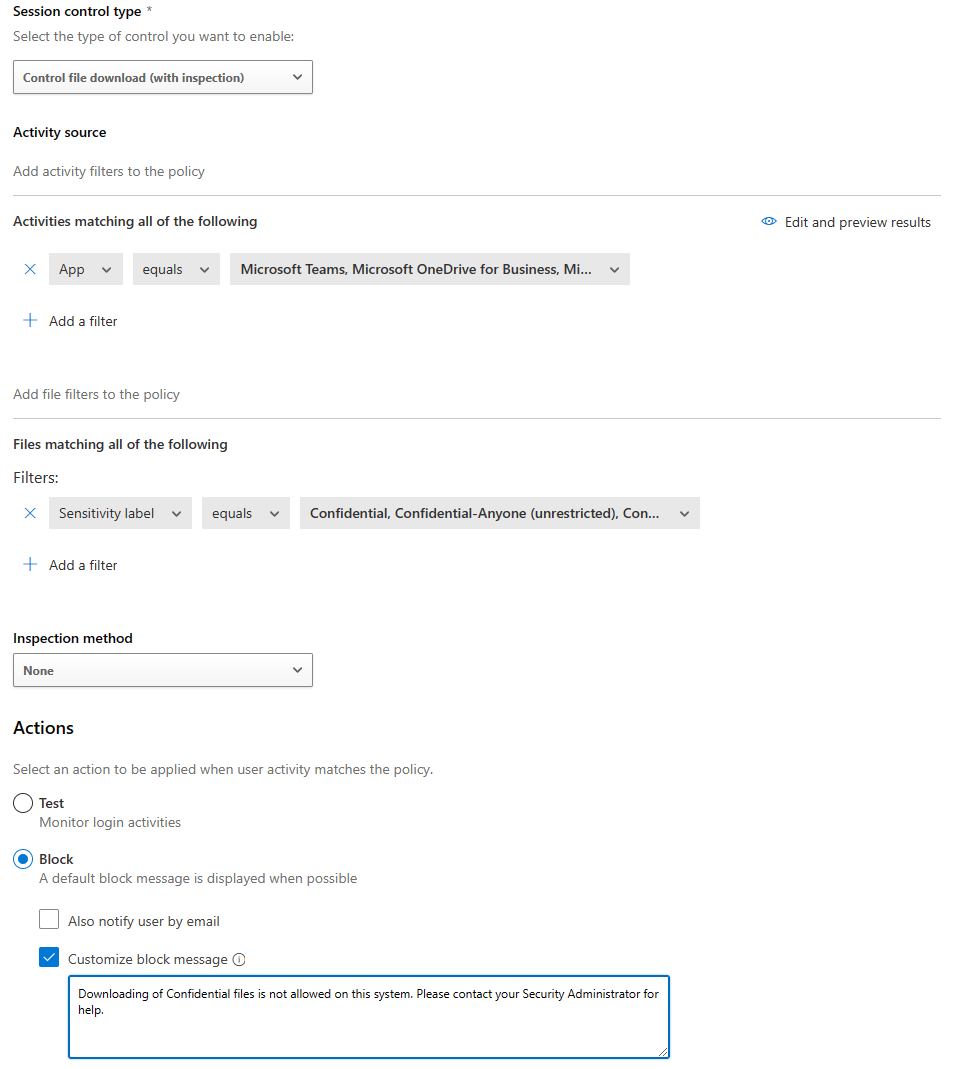Expand the Confidential labels value dropdown
This screenshot has width=953, height=1069.
point(500,513)
